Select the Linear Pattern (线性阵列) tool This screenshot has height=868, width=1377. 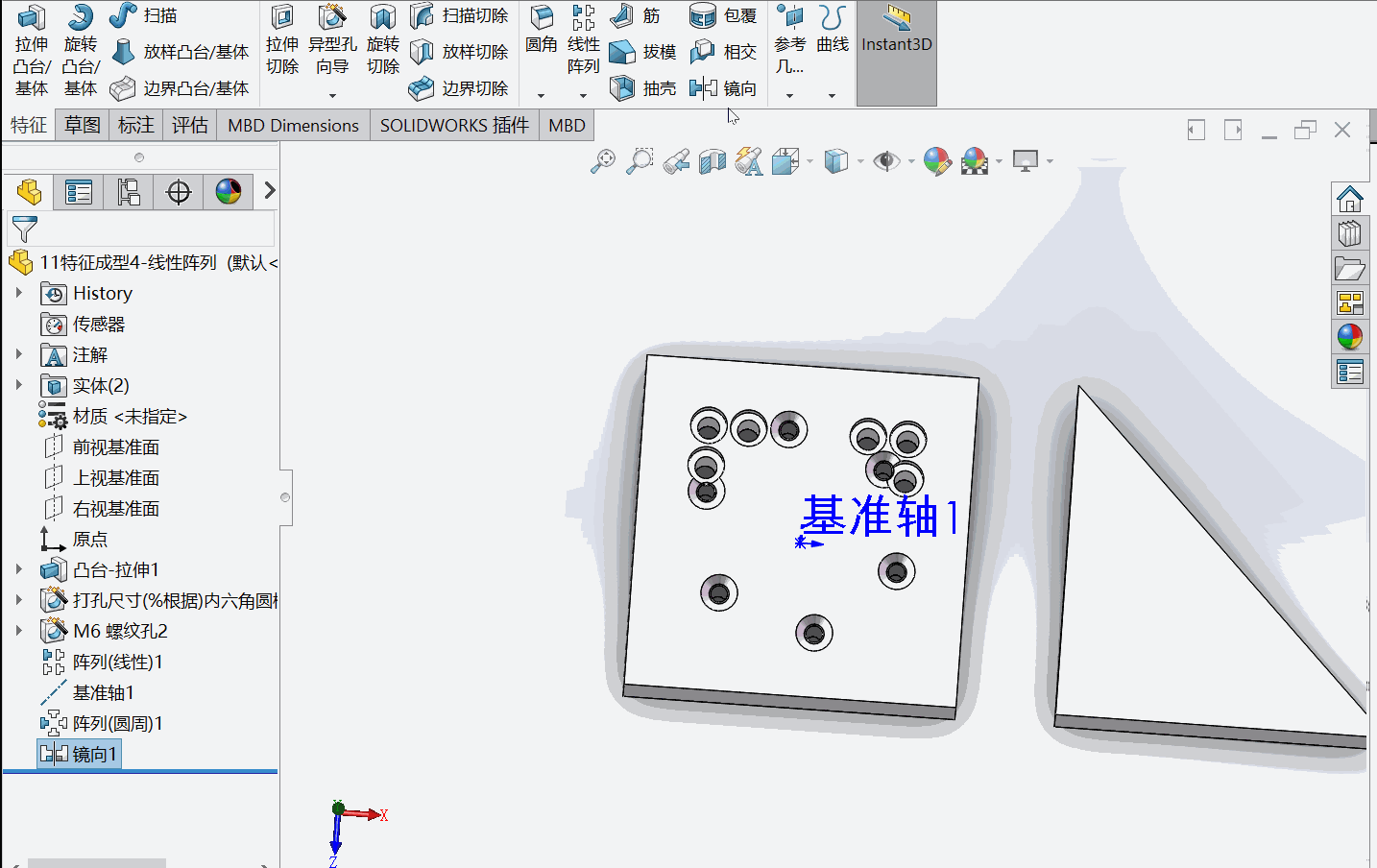[x=583, y=42]
